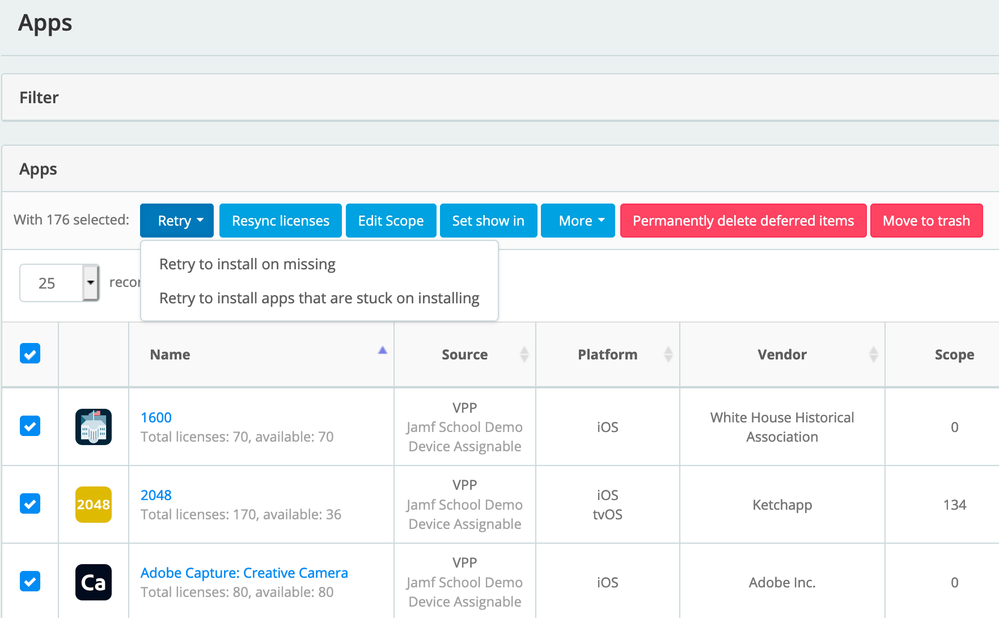
Task: Click the Vendor column header
Action: pos(782,354)
